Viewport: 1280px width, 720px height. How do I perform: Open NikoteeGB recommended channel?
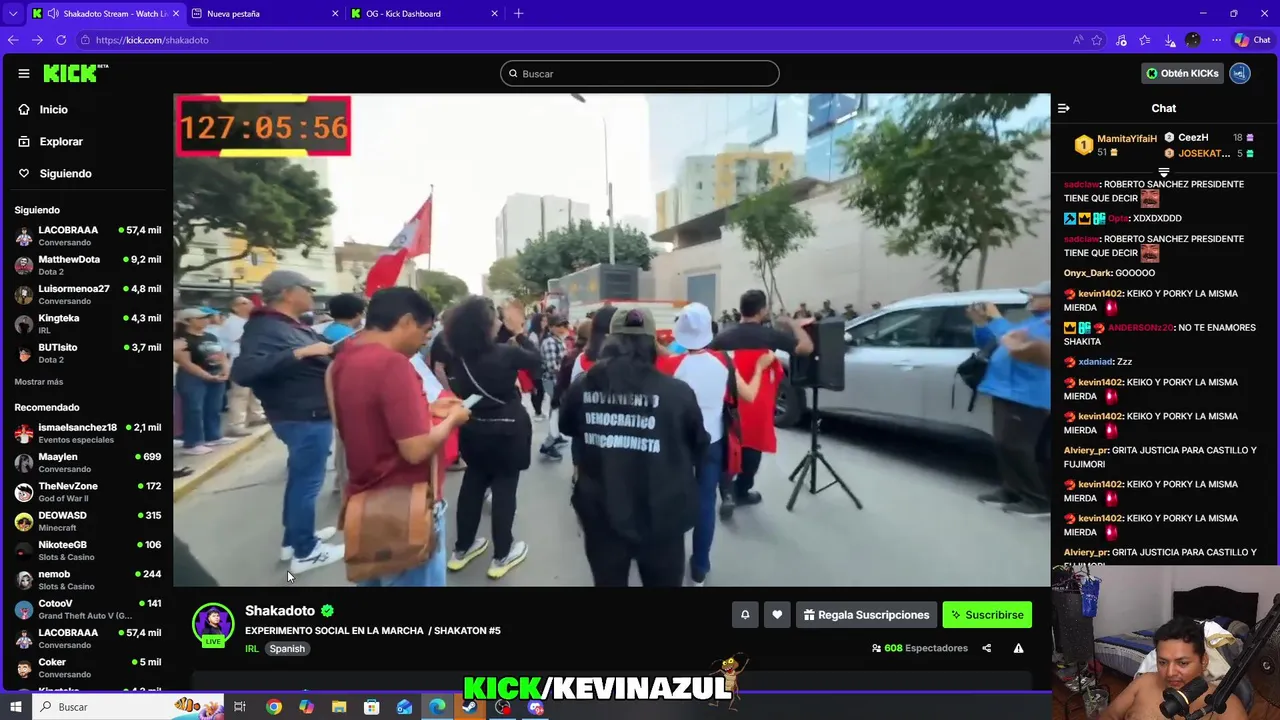coord(88,551)
